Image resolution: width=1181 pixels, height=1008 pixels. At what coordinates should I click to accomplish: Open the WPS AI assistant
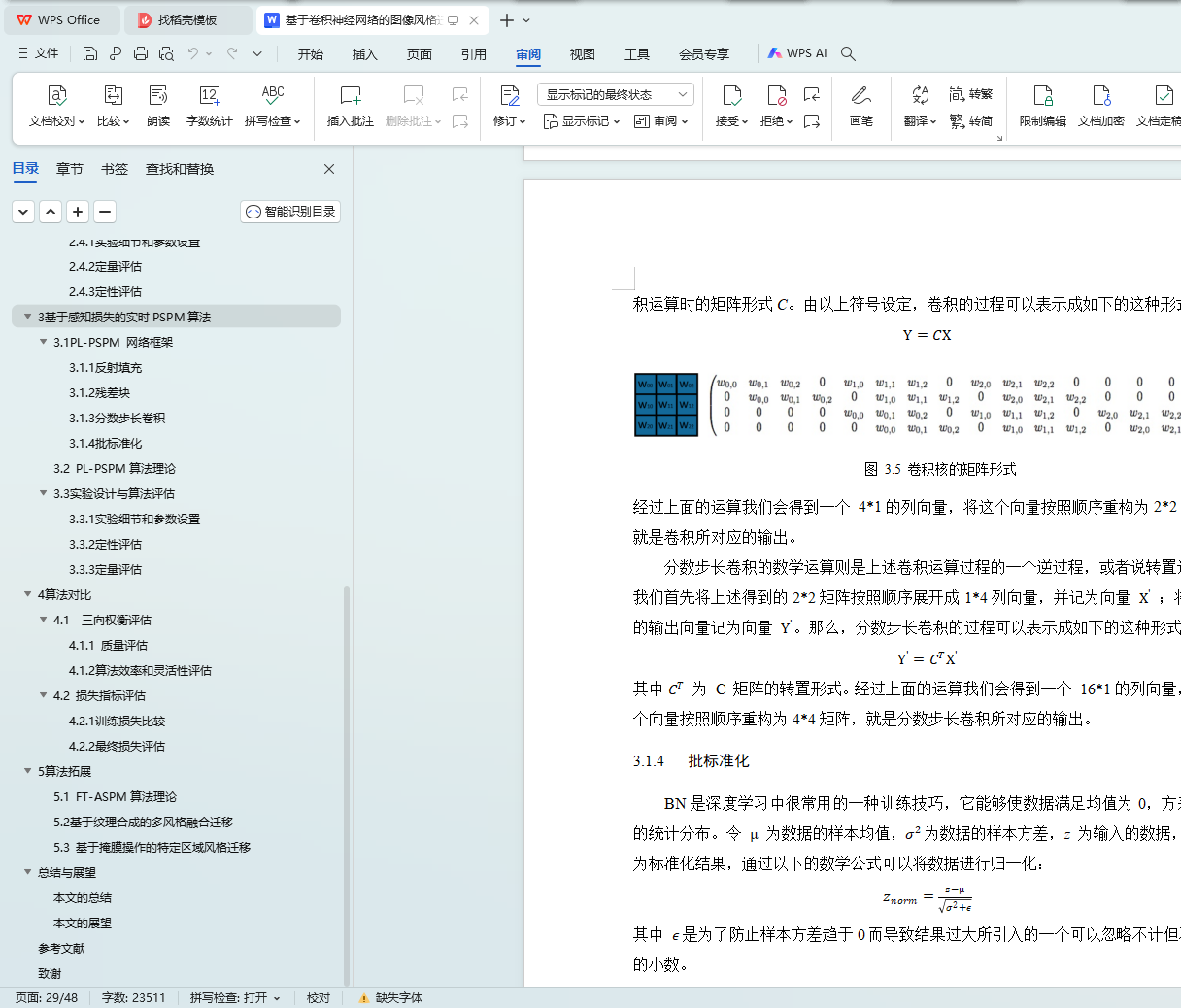797,53
